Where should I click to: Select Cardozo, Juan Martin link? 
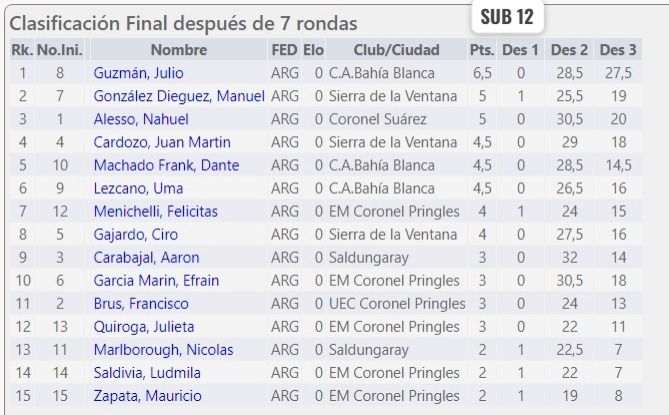click(x=162, y=142)
